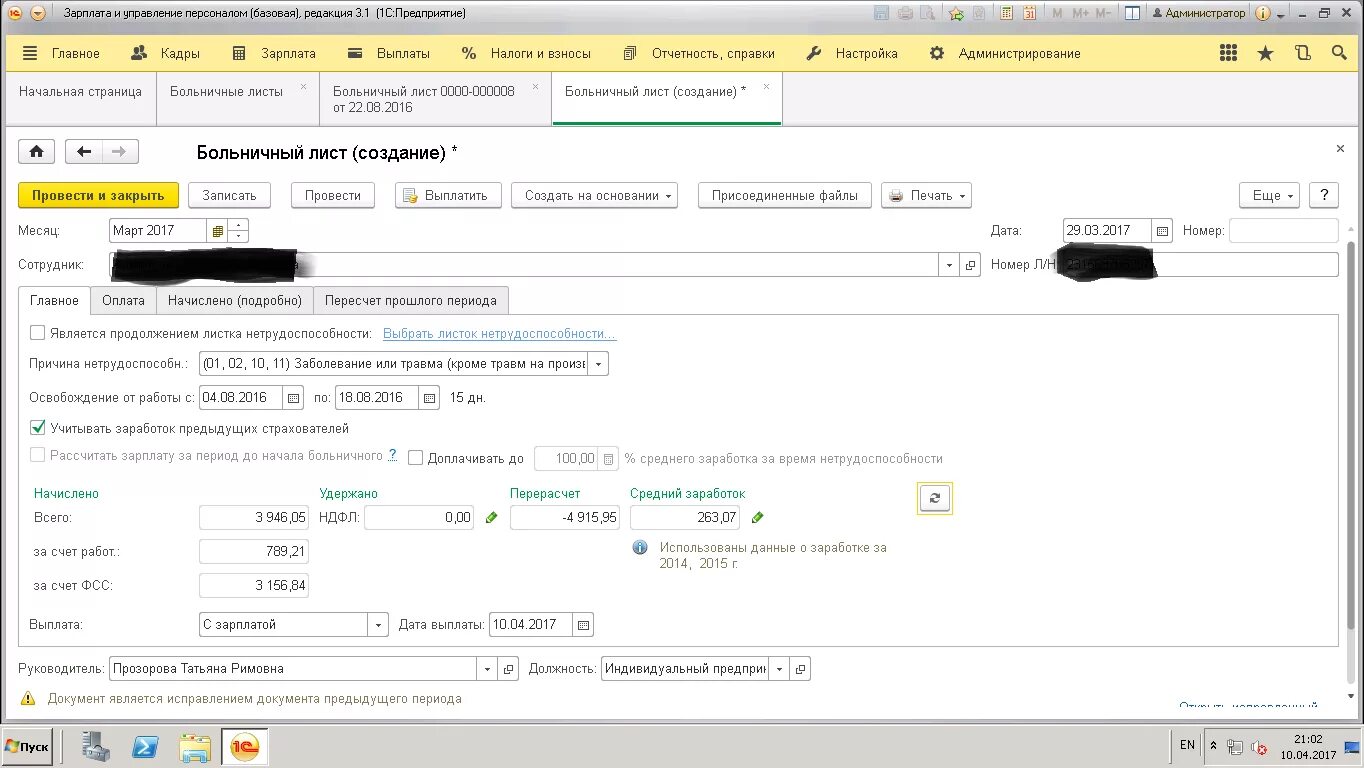
Task: Open Настройка section menu
Action: click(852, 53)
